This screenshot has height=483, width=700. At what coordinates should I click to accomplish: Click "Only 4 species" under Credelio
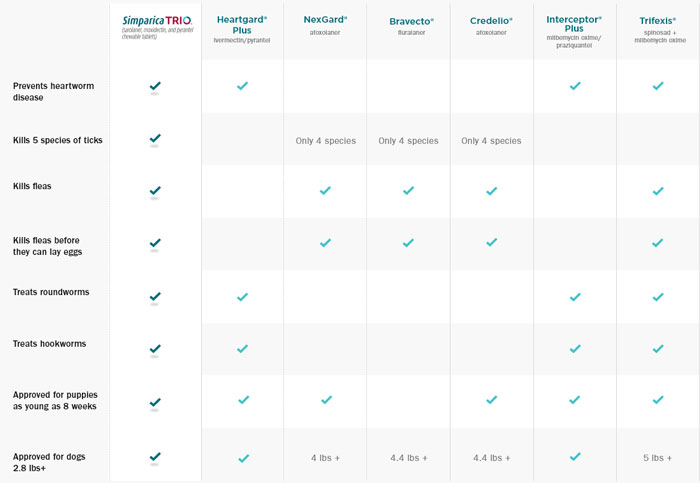coord(491,141)
